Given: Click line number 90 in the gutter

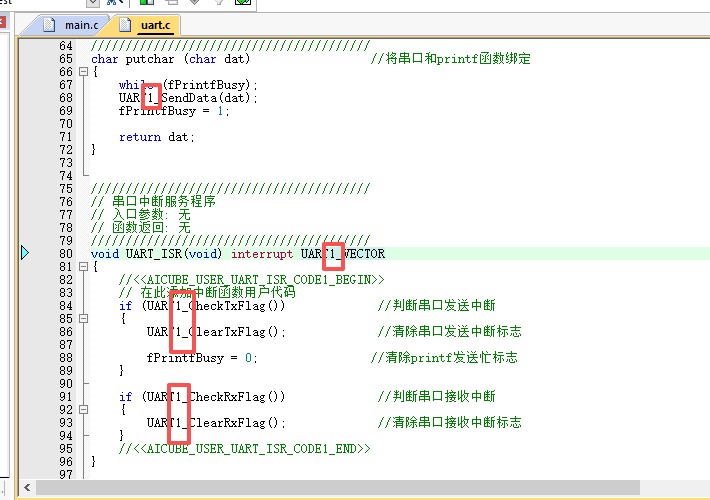Looking at the screenshot, I should tap(66, 384).
